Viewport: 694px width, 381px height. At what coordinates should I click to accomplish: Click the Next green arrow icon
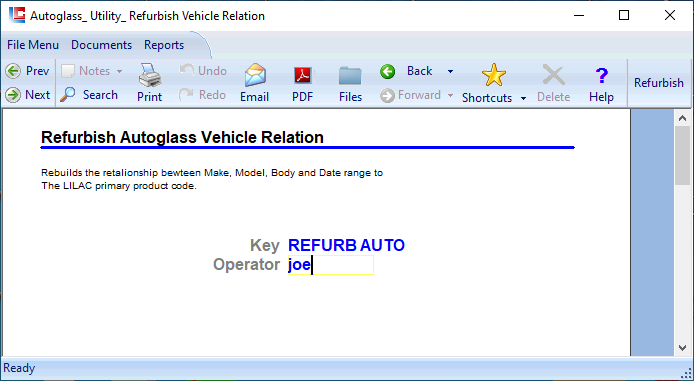pos(13,95)
